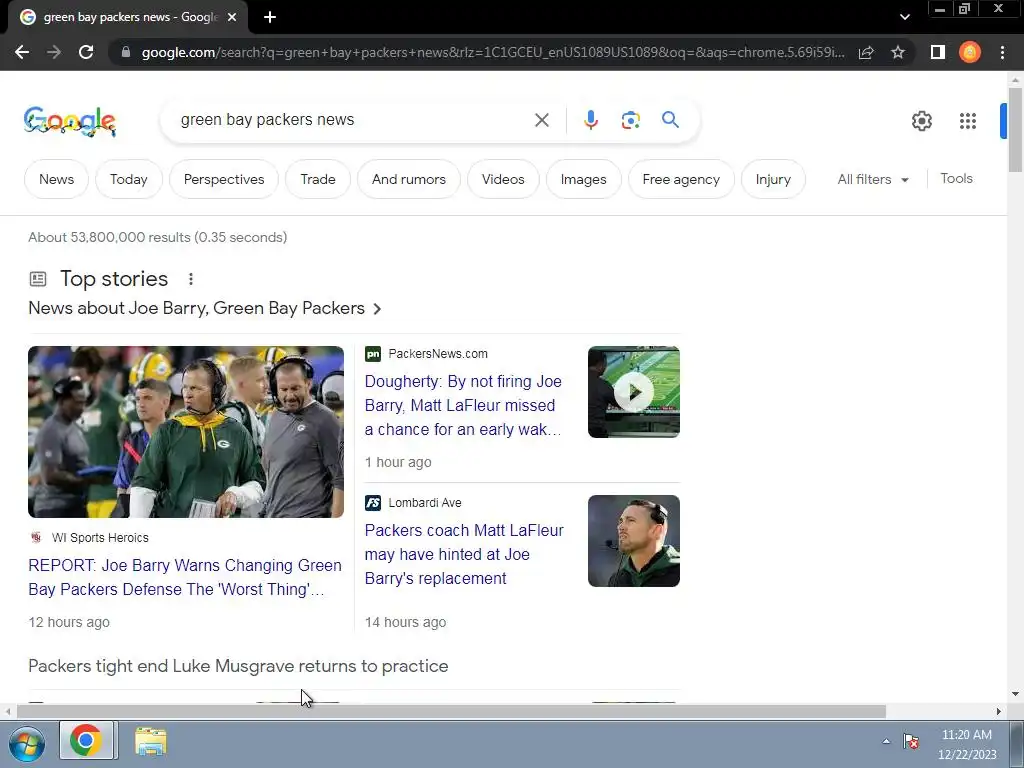
Task: Open the Action Center flag icon
Action: point(911,741)
